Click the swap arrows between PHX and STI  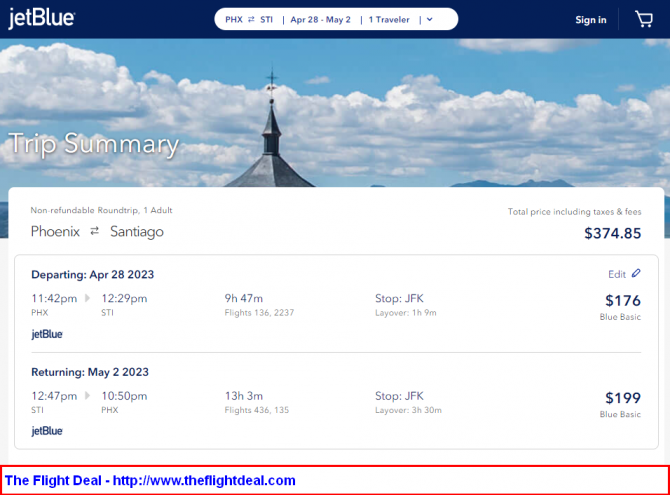(251, 20)
